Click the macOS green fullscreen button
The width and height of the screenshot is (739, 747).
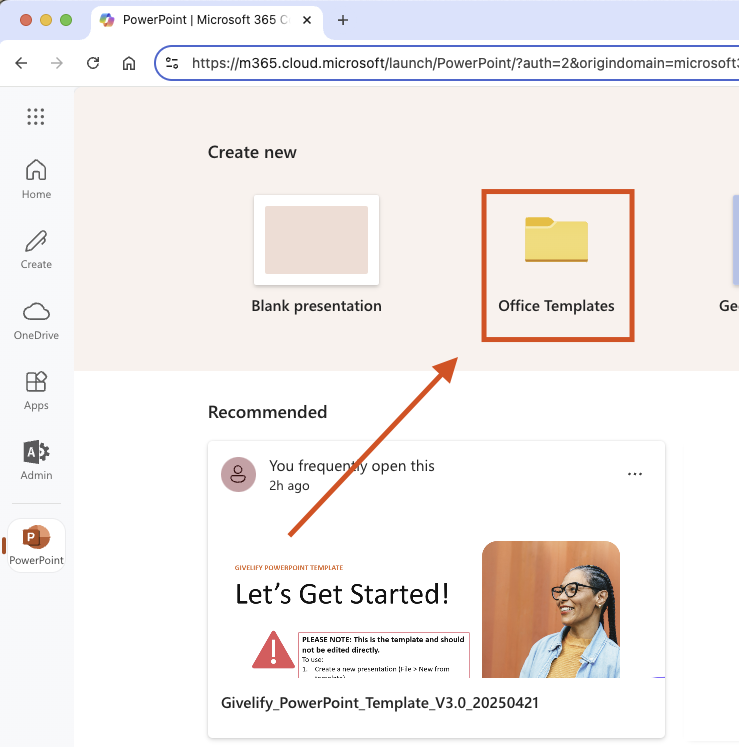click(x=66, y=20)
